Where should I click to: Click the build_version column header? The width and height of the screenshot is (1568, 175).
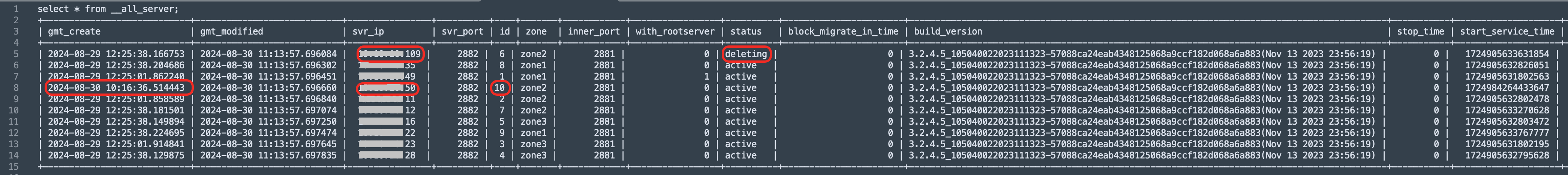[x=948, y=32]
